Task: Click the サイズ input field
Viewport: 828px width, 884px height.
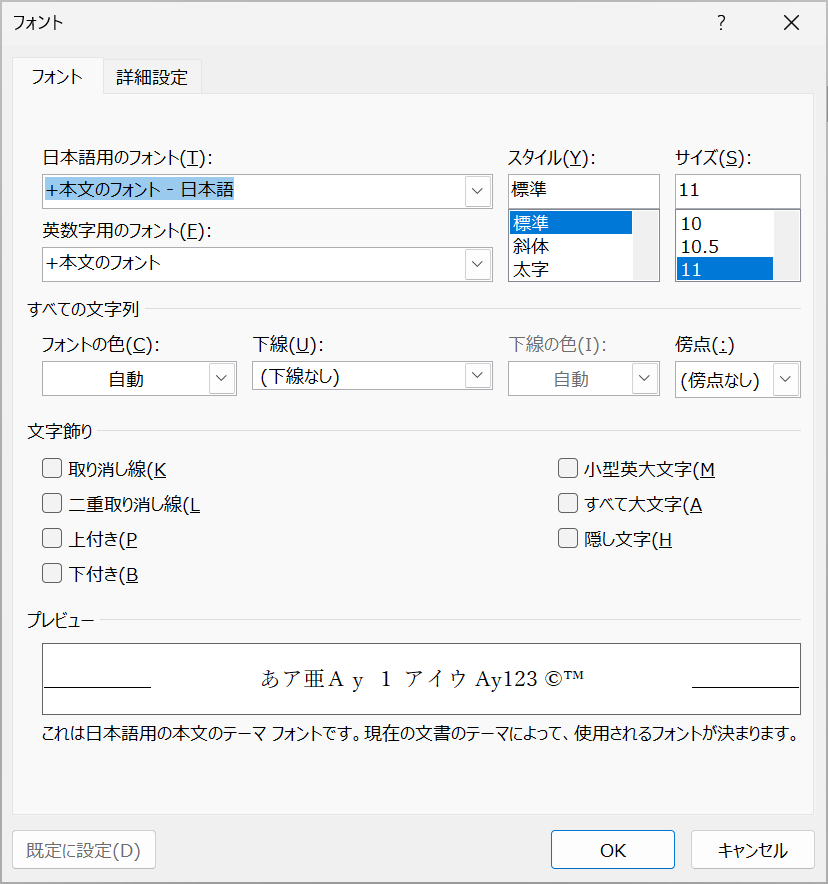Action: [738, 191]
